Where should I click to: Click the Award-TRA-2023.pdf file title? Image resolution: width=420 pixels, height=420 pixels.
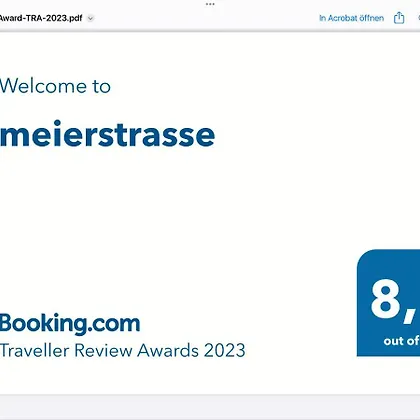click(41, 18)
